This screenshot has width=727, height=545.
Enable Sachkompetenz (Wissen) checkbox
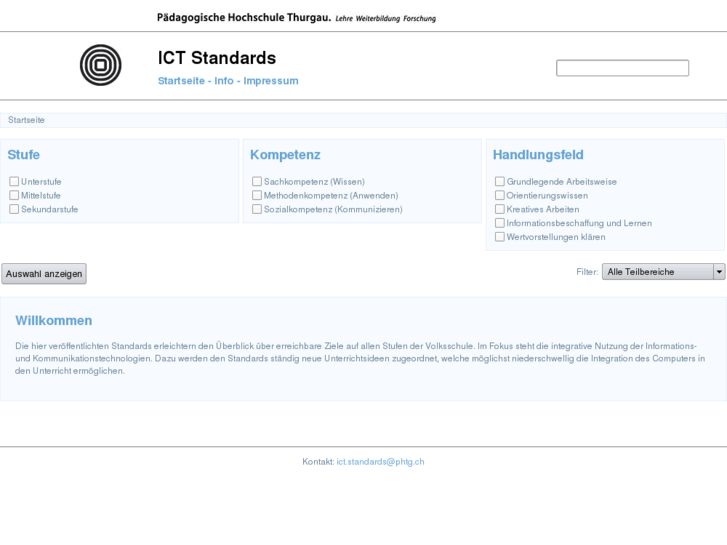coord(257,181)
